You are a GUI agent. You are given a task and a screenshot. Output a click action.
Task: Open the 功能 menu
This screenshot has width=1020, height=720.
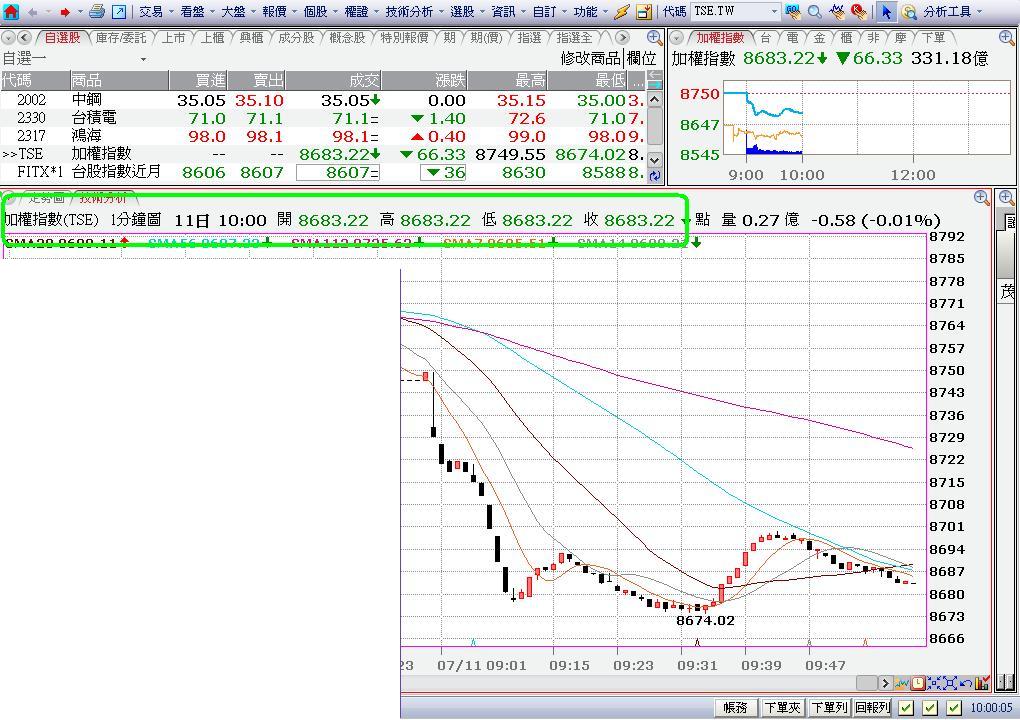(585, 12)
